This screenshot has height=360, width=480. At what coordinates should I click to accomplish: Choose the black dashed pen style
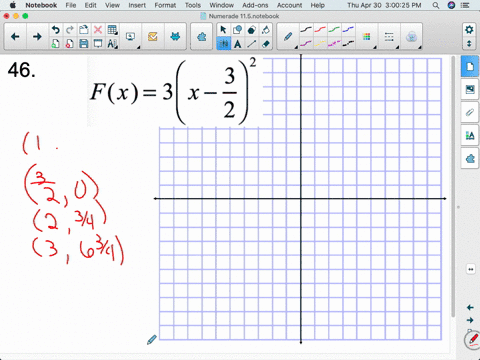point(348,43)
